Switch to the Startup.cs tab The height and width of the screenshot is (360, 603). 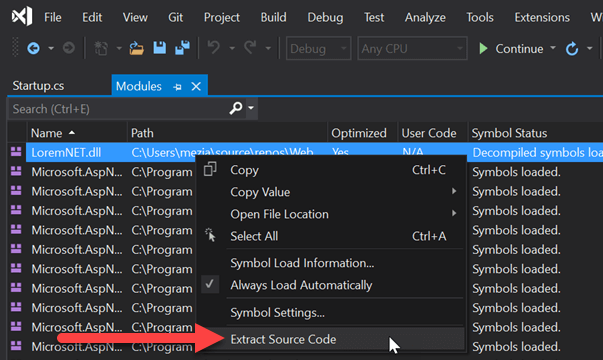38,86
